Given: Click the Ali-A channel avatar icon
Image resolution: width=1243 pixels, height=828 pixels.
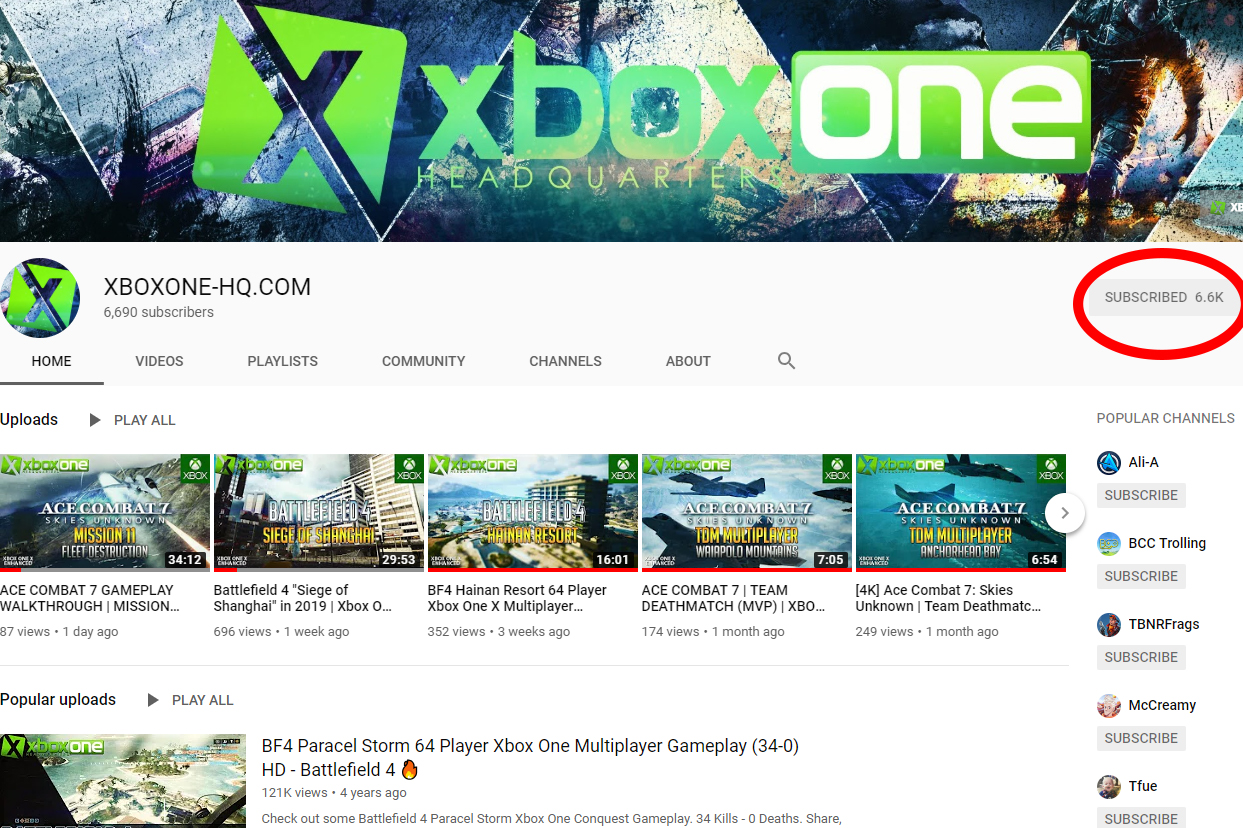Looking at the screenshot, I should (1109, 462).
